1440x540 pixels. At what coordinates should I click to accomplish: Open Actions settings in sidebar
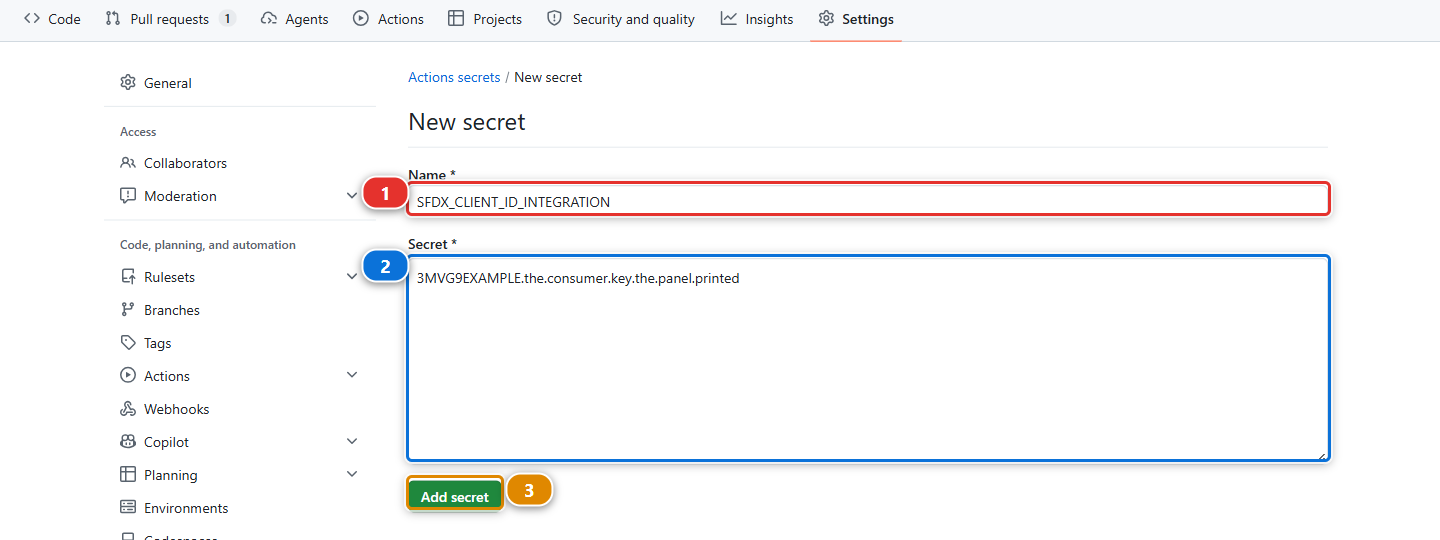tap(240, 376)
